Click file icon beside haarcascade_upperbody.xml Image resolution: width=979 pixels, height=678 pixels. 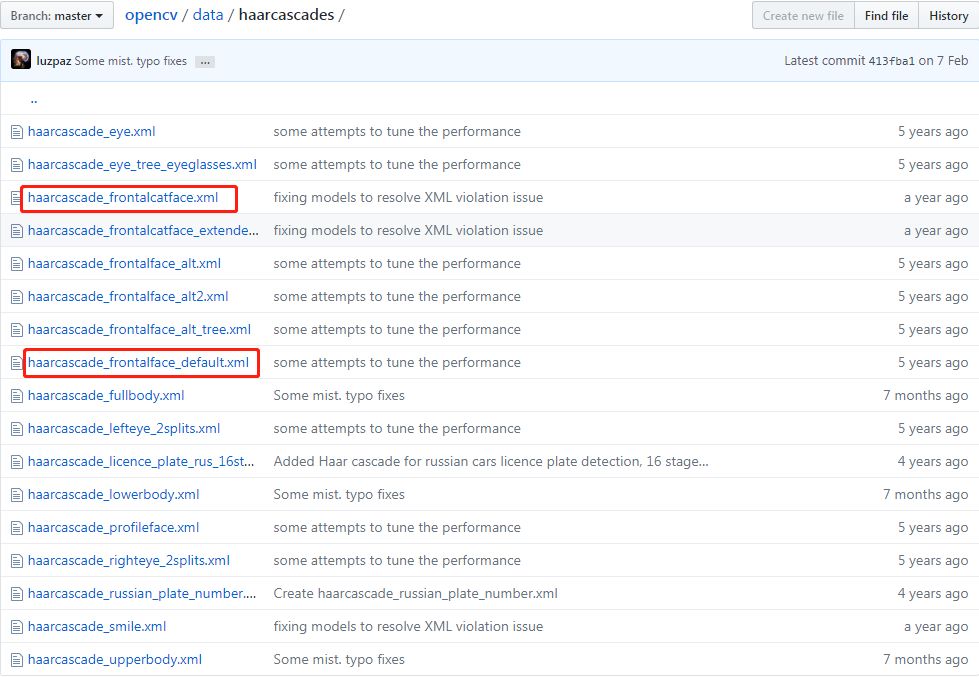(17, 660)
